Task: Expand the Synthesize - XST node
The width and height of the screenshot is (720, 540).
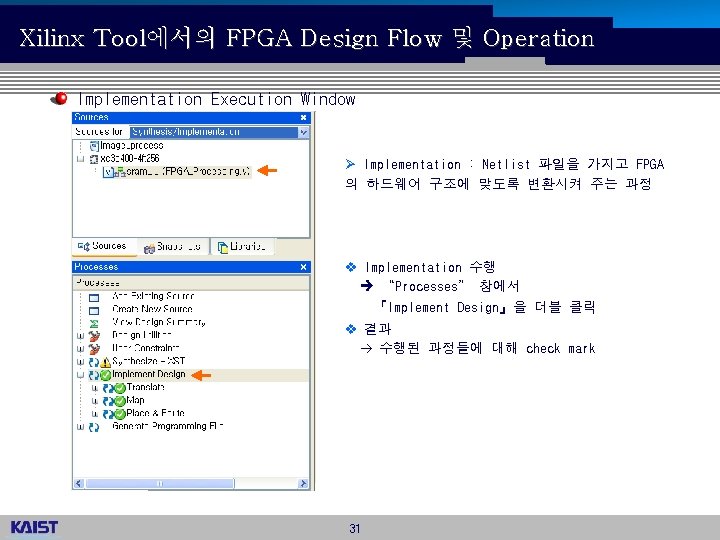Action: pos(80,362)
